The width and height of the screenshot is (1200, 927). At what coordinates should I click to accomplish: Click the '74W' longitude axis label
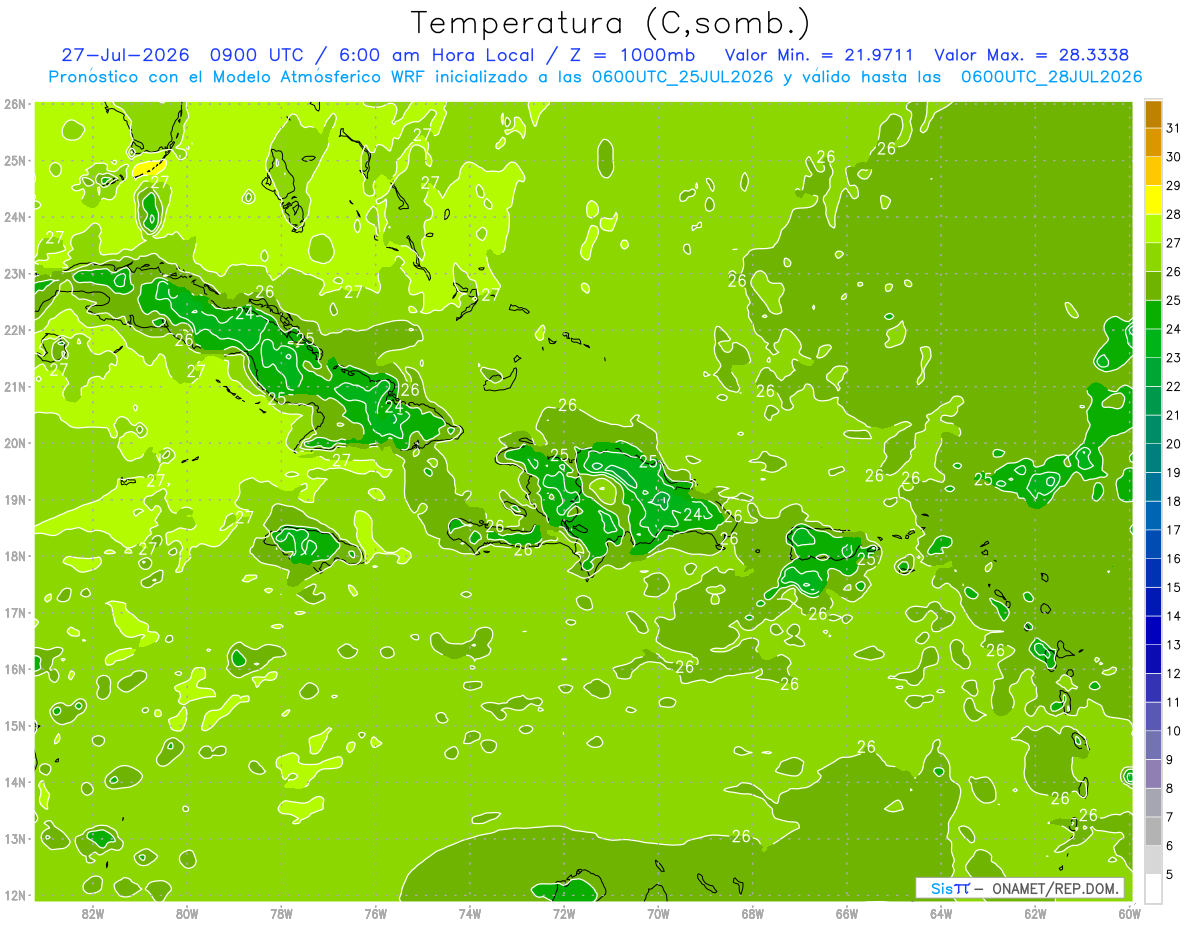469,913
